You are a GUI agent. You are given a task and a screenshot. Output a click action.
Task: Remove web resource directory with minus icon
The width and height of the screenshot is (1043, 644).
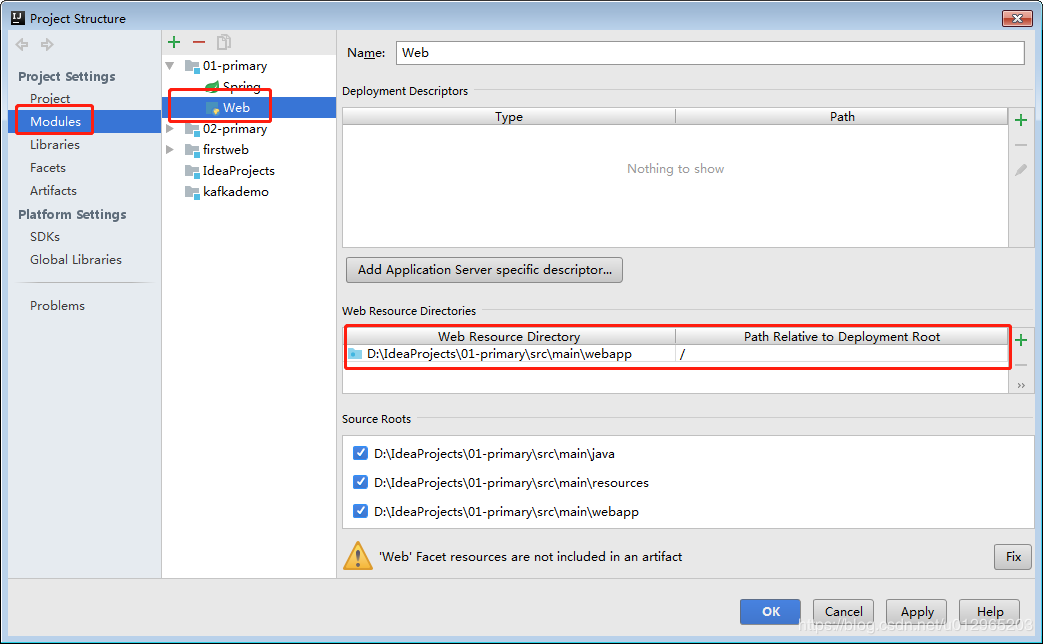click(x=1021, y=365)
